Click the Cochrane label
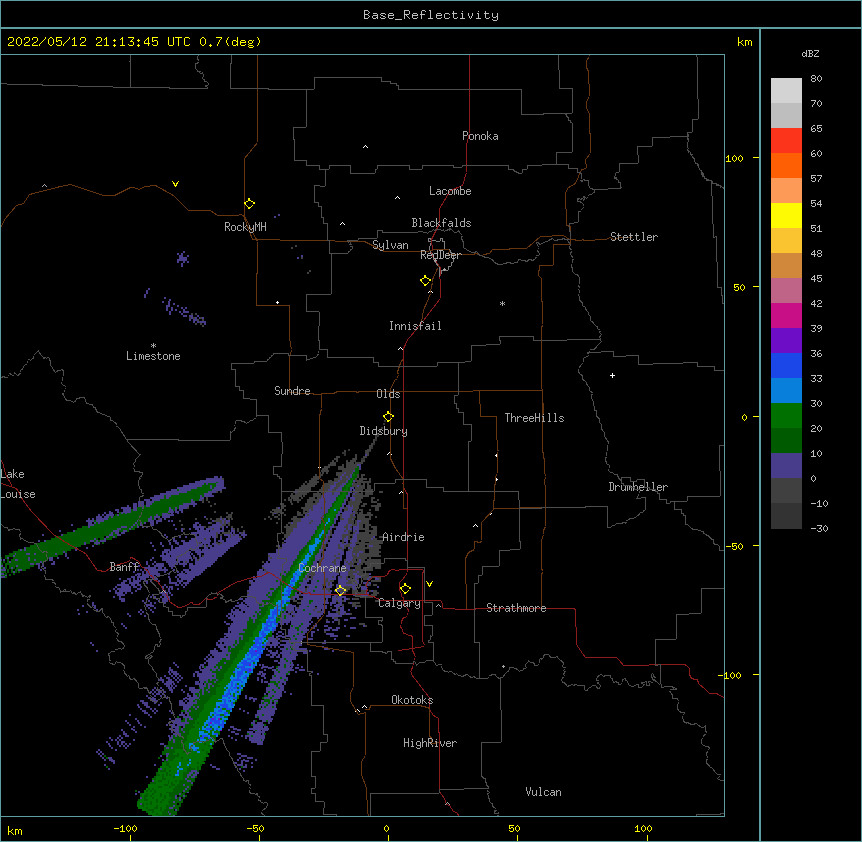Image resolution: width=862 pixels, height=842 pixels. click(x=323, y=568)
